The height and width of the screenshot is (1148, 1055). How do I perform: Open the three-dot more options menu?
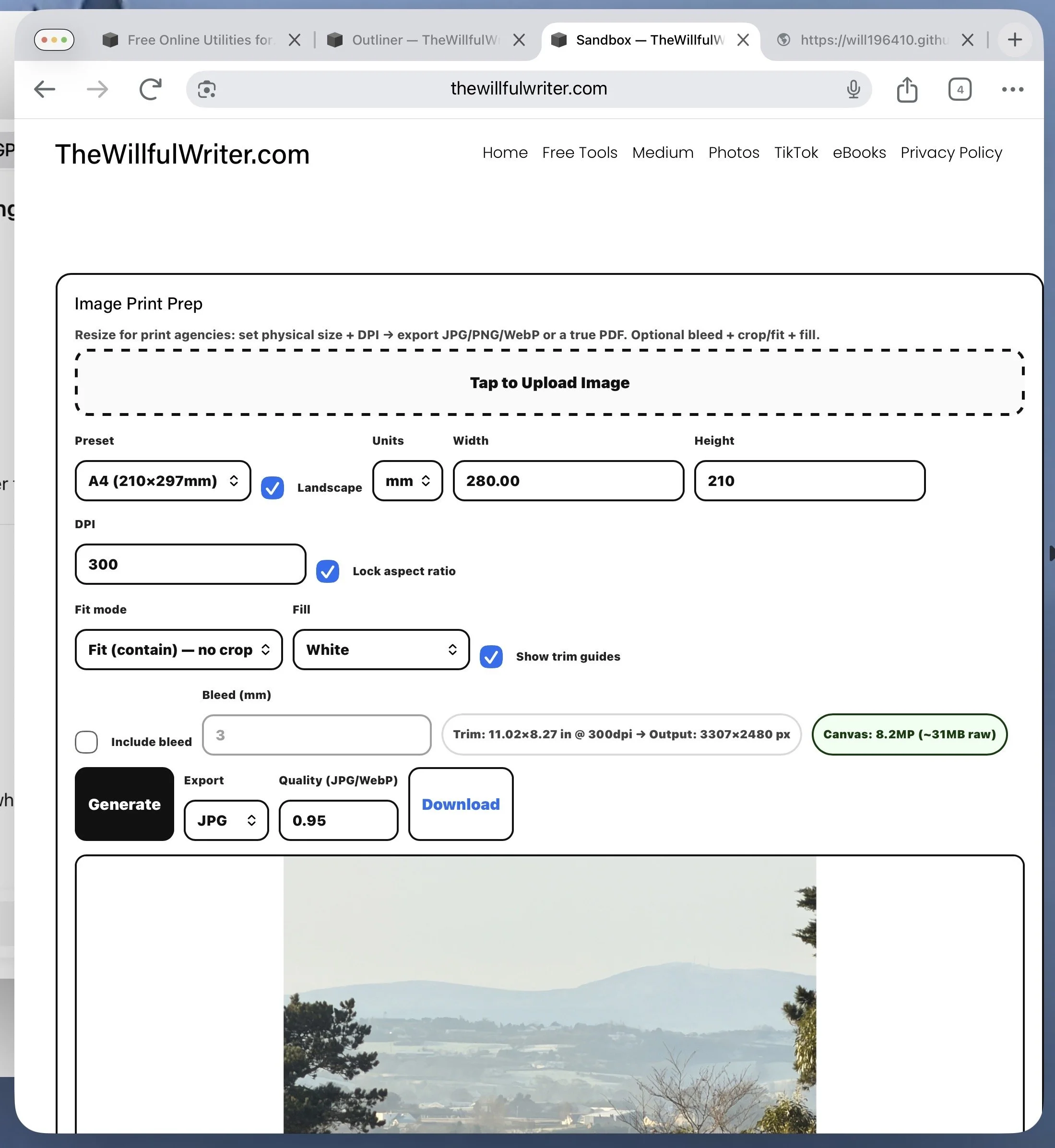pyautogui.click(x=1012, y=89)
